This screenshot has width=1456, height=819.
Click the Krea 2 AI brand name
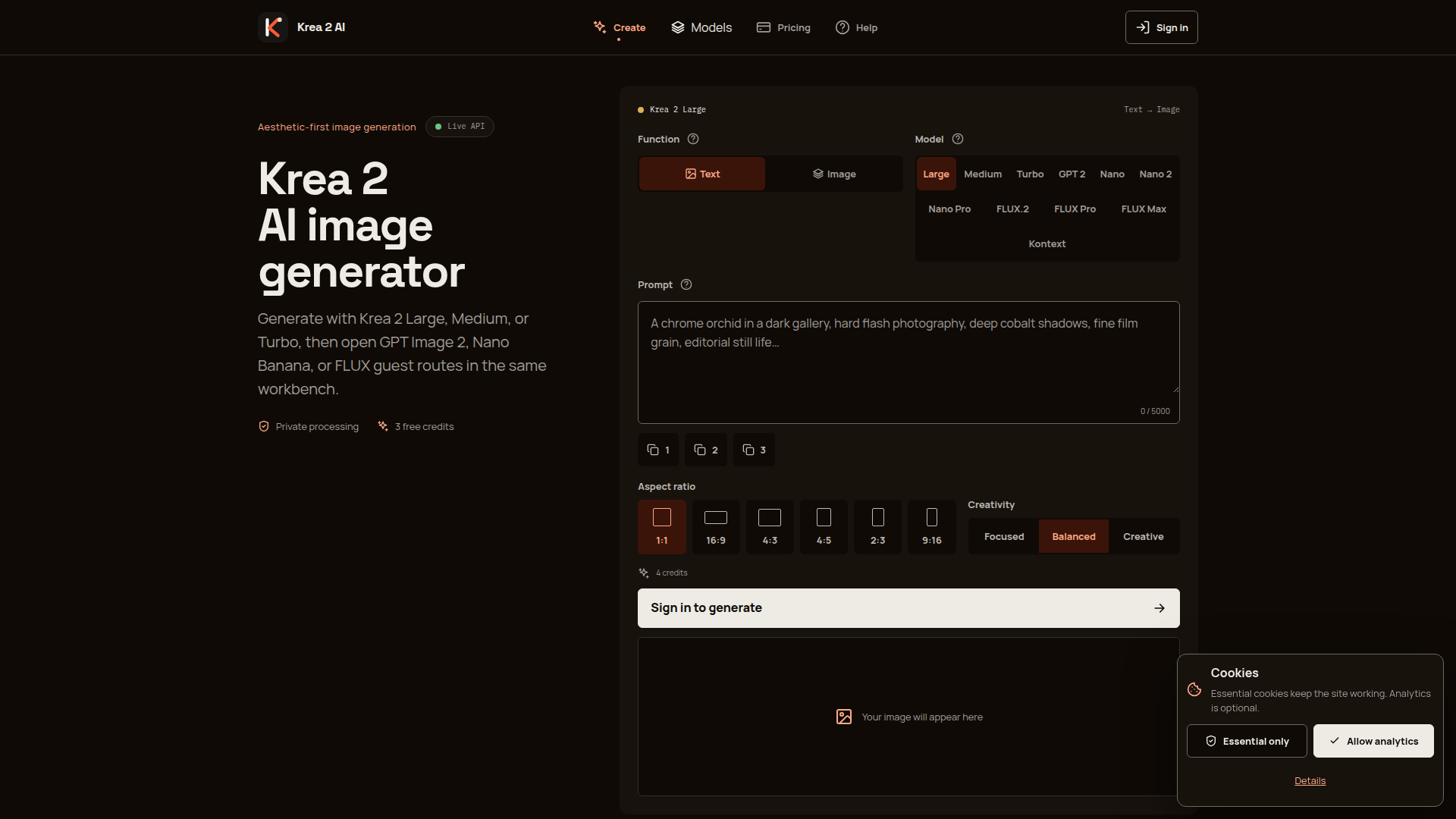pyautogui.click(x=321, y=27)
